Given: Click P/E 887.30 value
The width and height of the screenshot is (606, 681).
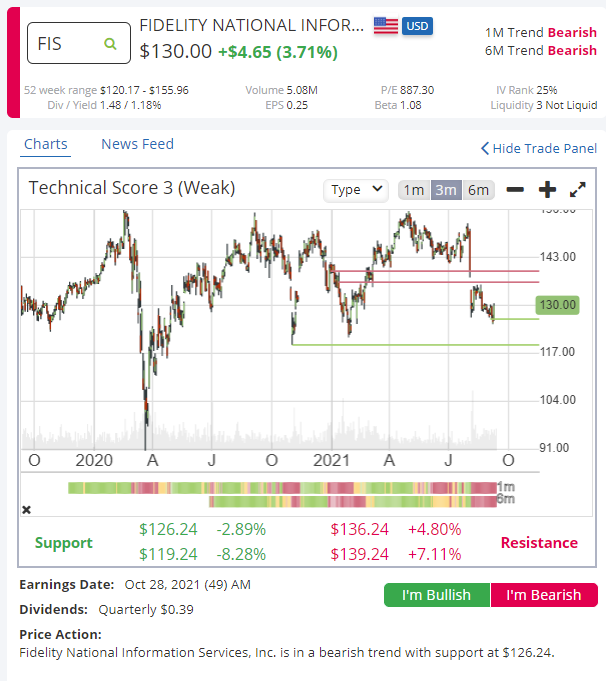Looking at the screenshot, I should click(407, 90).
